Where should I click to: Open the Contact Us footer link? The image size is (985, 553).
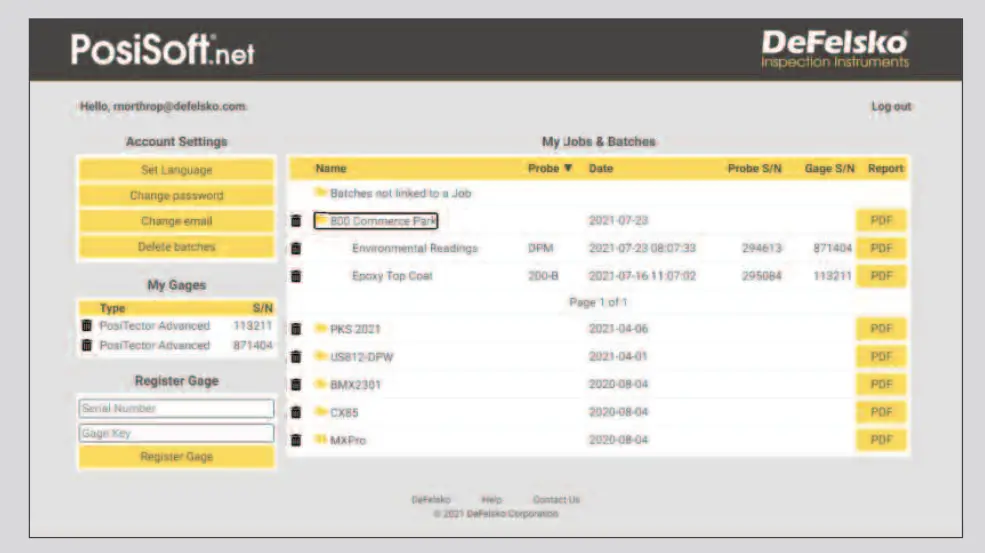click(556, 500)
